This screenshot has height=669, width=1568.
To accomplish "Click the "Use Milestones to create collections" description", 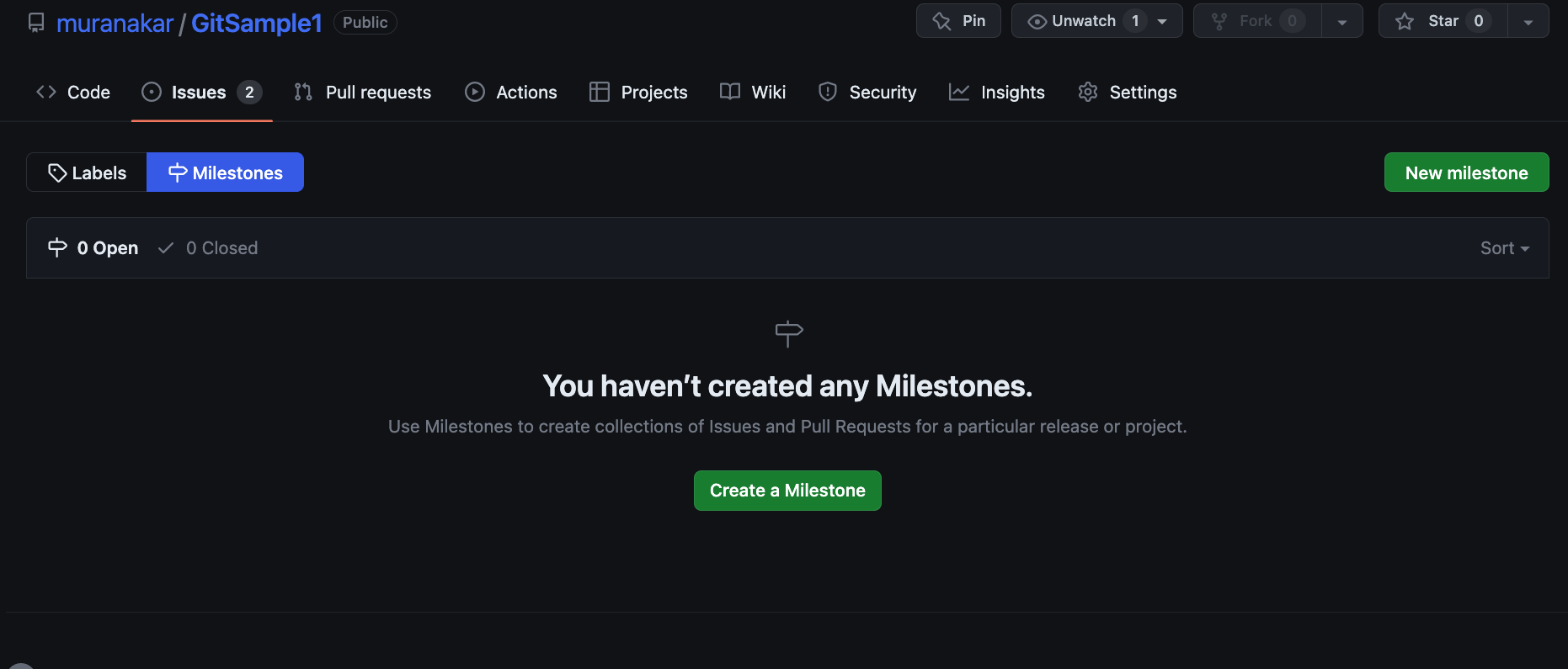I will coord(787,427).
